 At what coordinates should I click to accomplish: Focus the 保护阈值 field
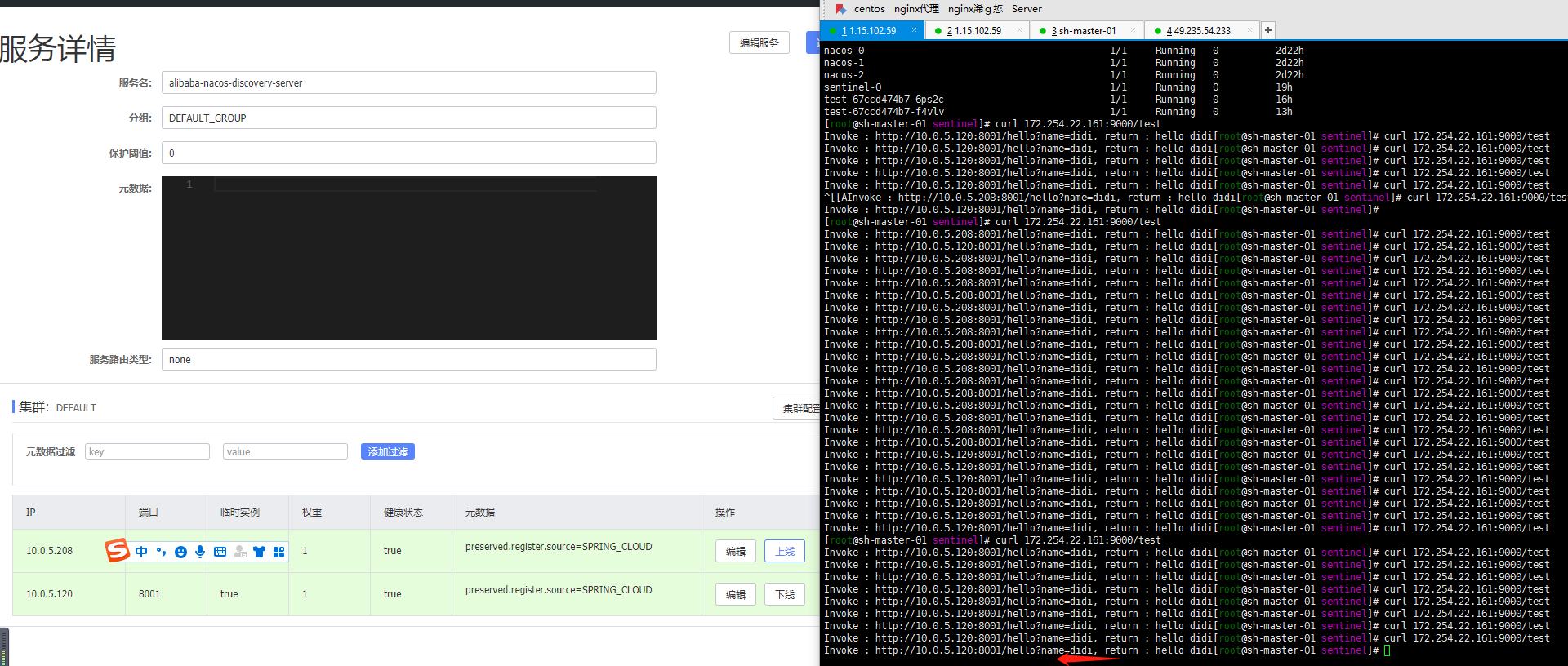pyautogui.click(x=409, y=153)
